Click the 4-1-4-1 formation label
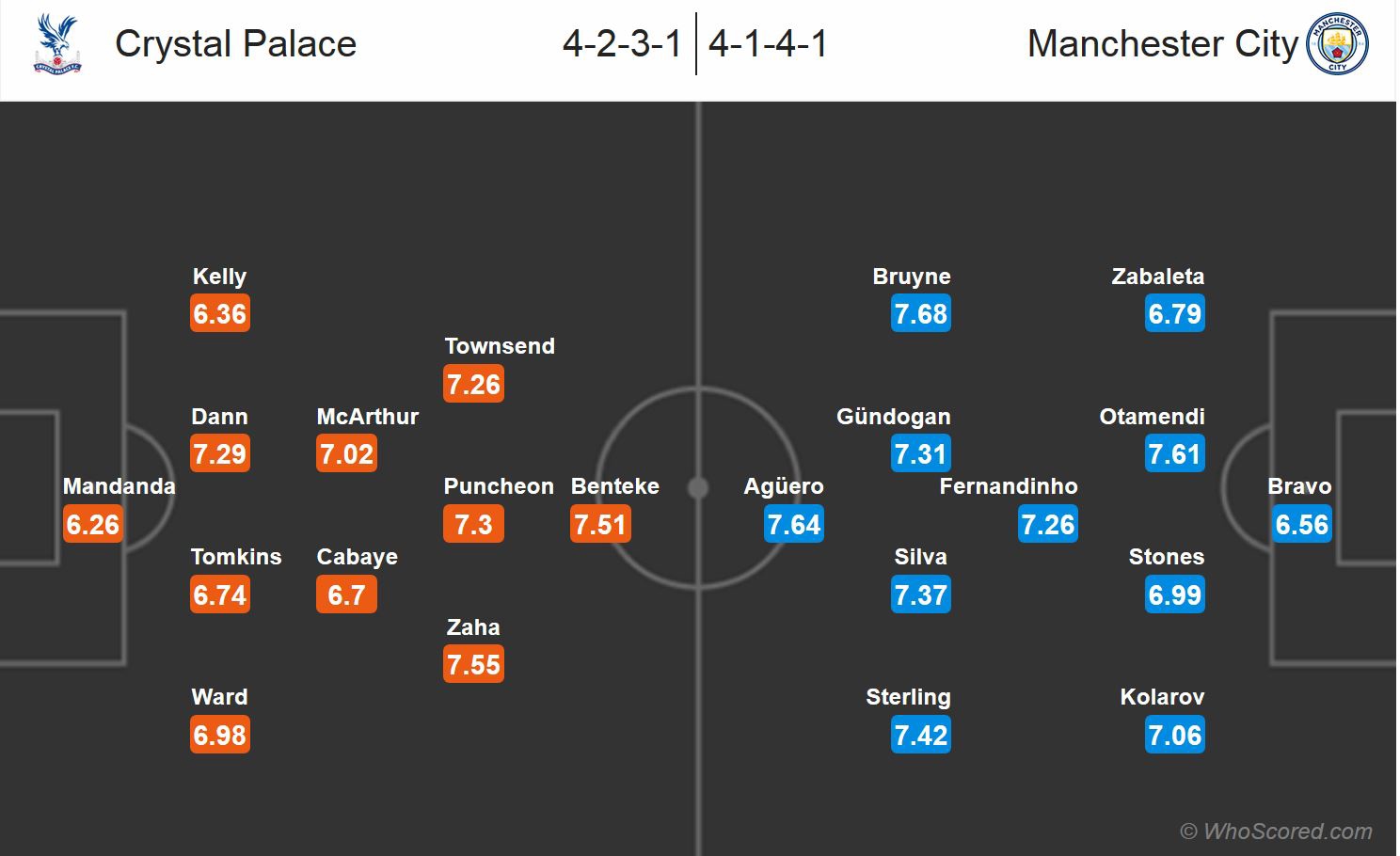 pos(768,44)
